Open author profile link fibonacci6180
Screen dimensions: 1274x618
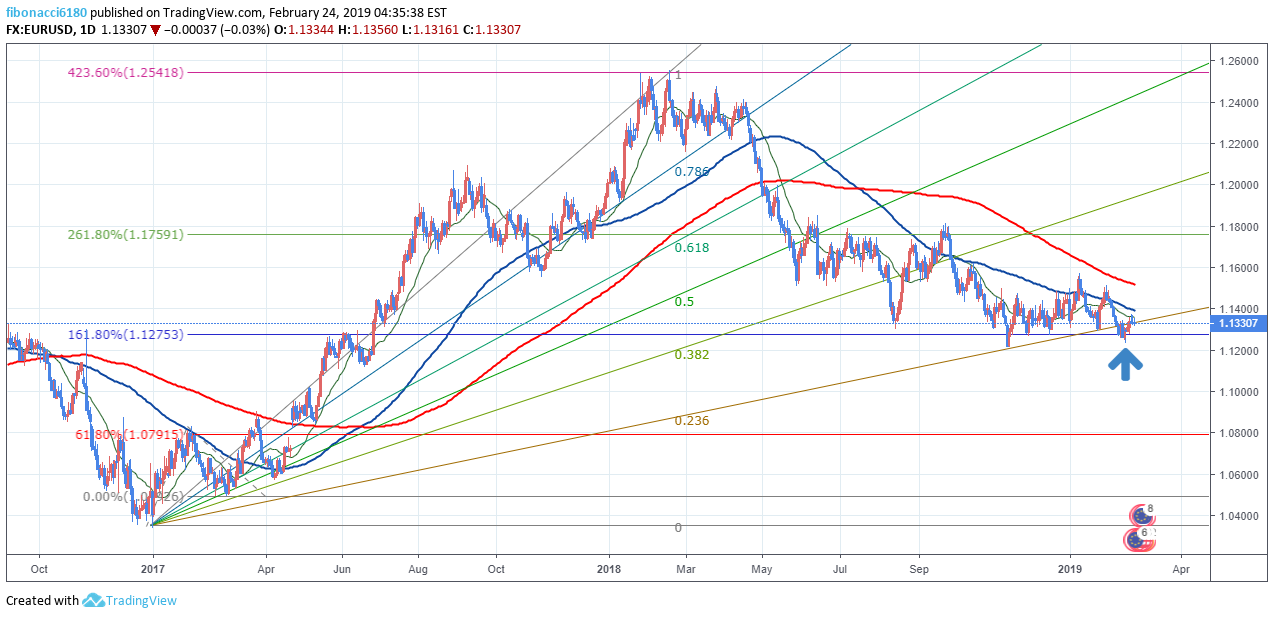point(45,13)
